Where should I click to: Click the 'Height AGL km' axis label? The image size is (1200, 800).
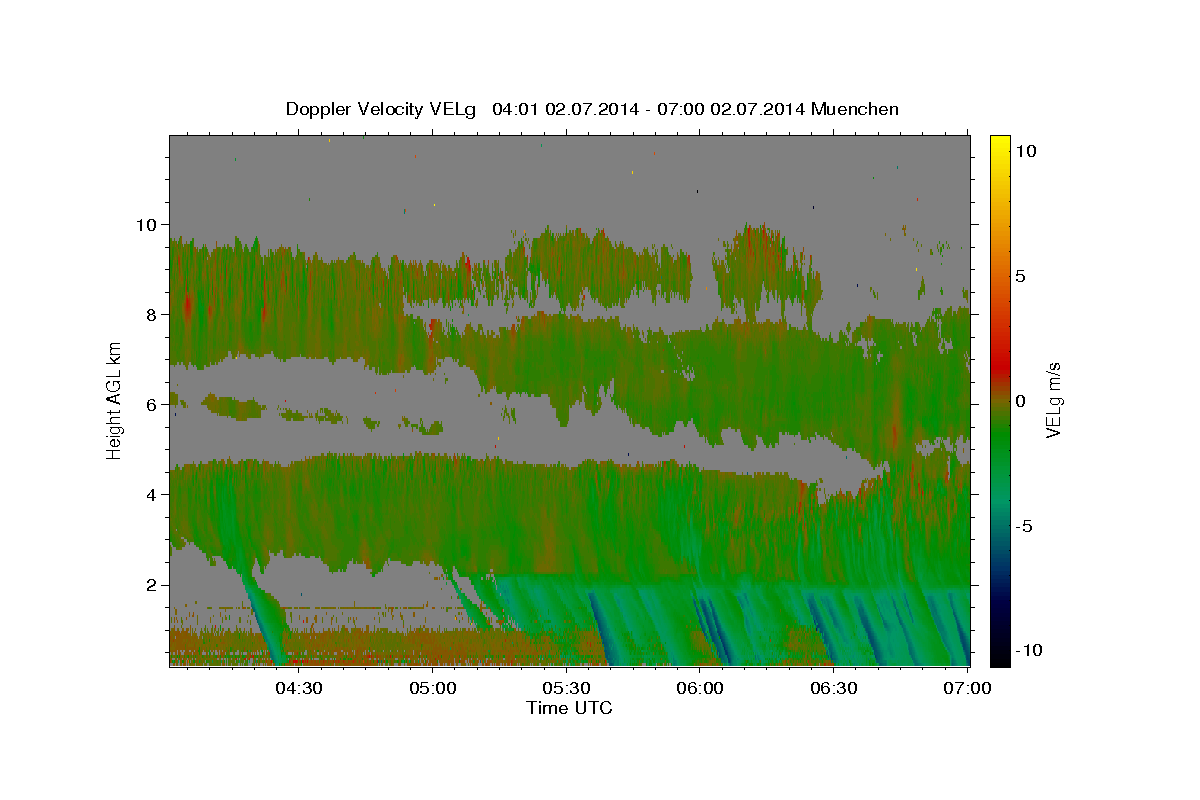tap(114, 400)
